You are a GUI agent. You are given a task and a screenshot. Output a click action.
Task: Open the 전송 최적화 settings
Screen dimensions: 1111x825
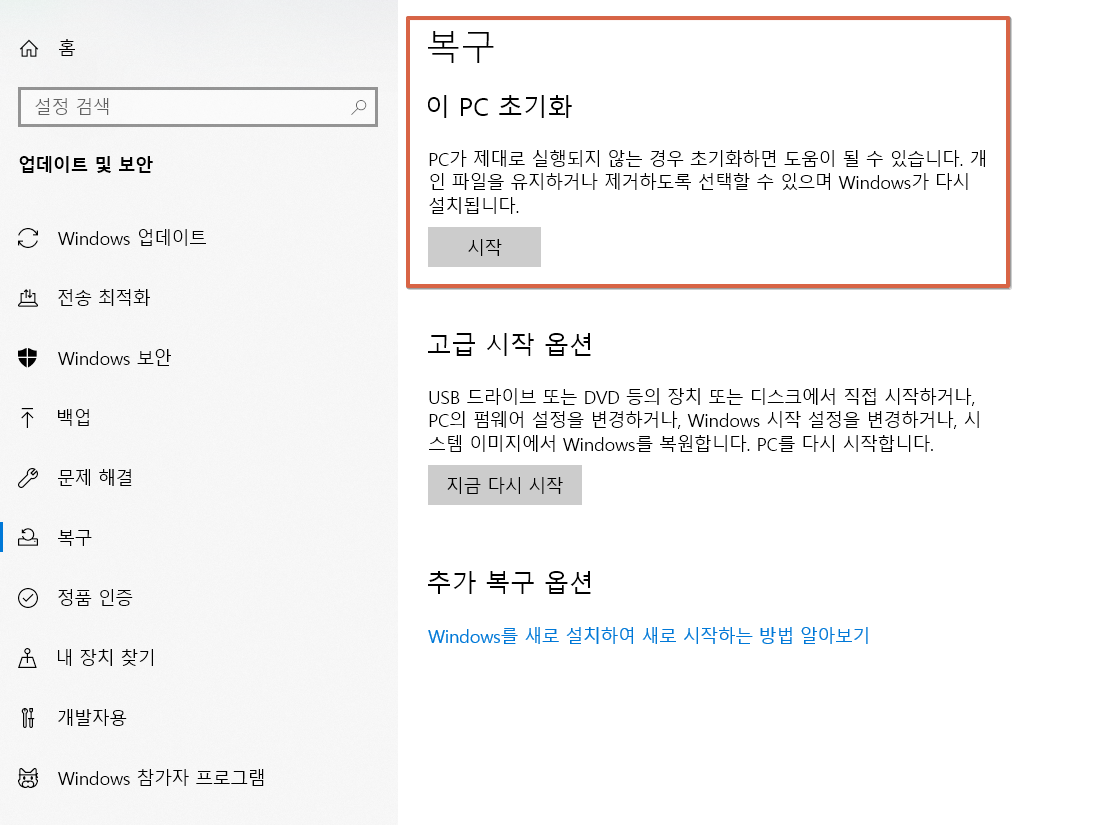point(104,298)
